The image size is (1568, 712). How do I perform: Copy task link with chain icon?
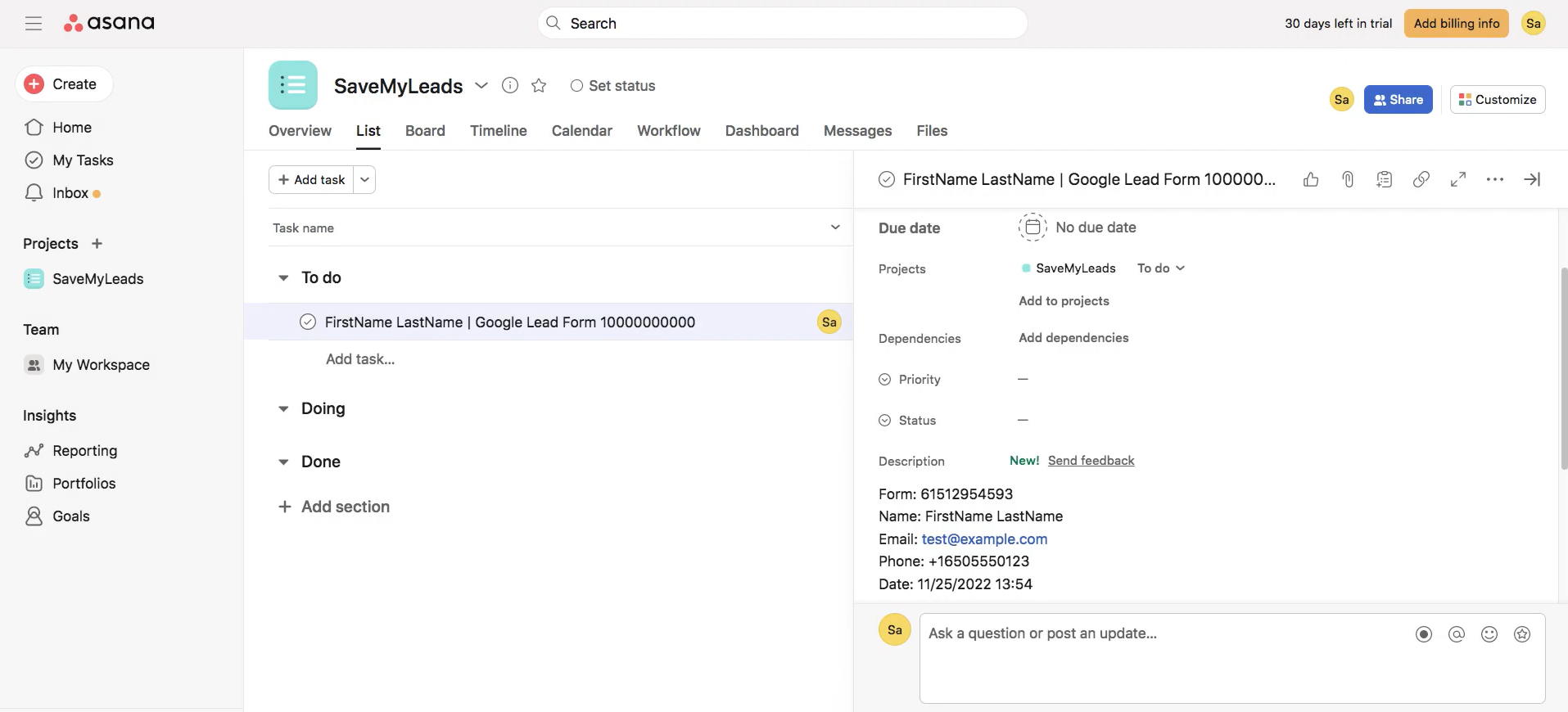point(1421,179)
